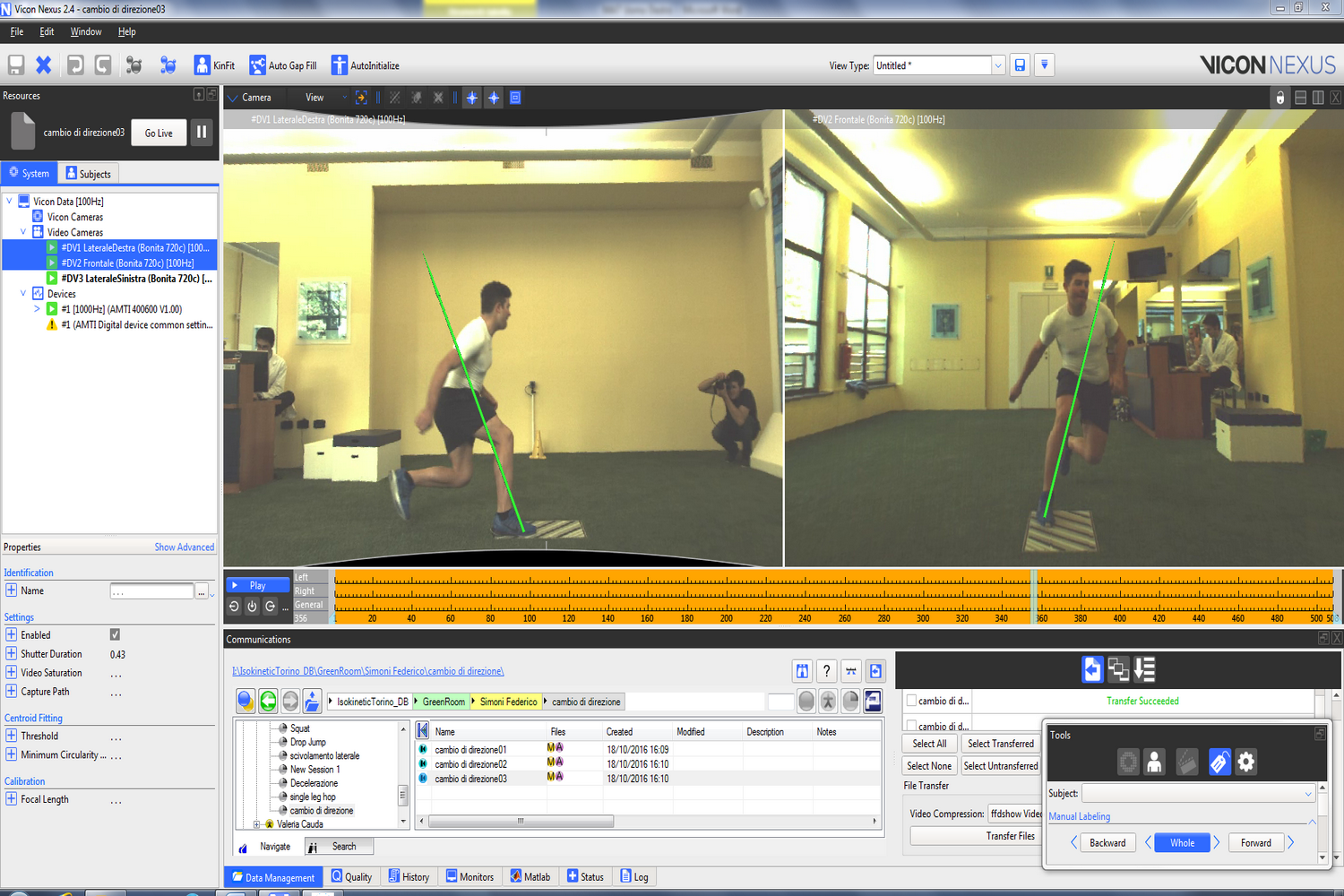Check the first cambio di d... transfer checkbox
Image resolution: width=1344 pixels, height=896 pixels.
[911, 701]
